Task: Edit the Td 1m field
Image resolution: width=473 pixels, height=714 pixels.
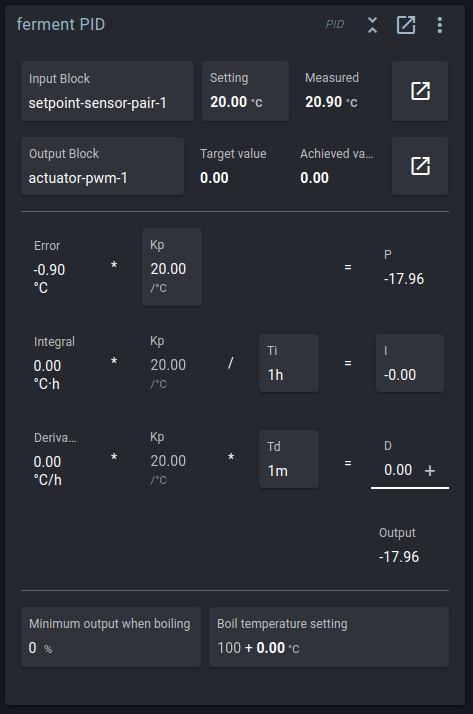Action: point(289,459)
